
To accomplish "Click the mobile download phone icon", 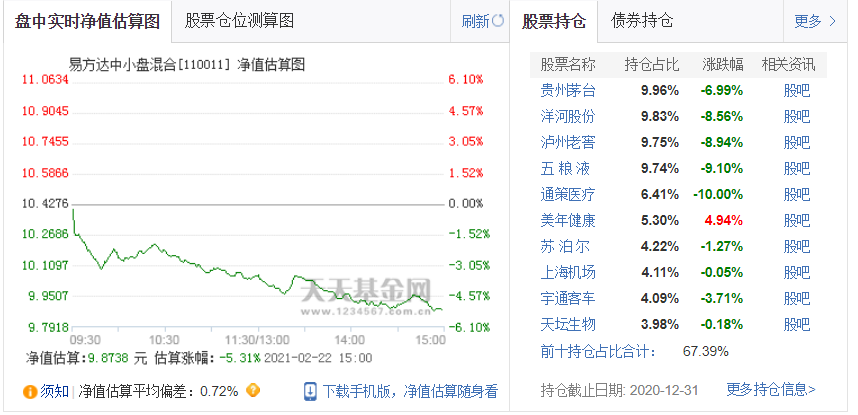I will click(x=310, y=391).
